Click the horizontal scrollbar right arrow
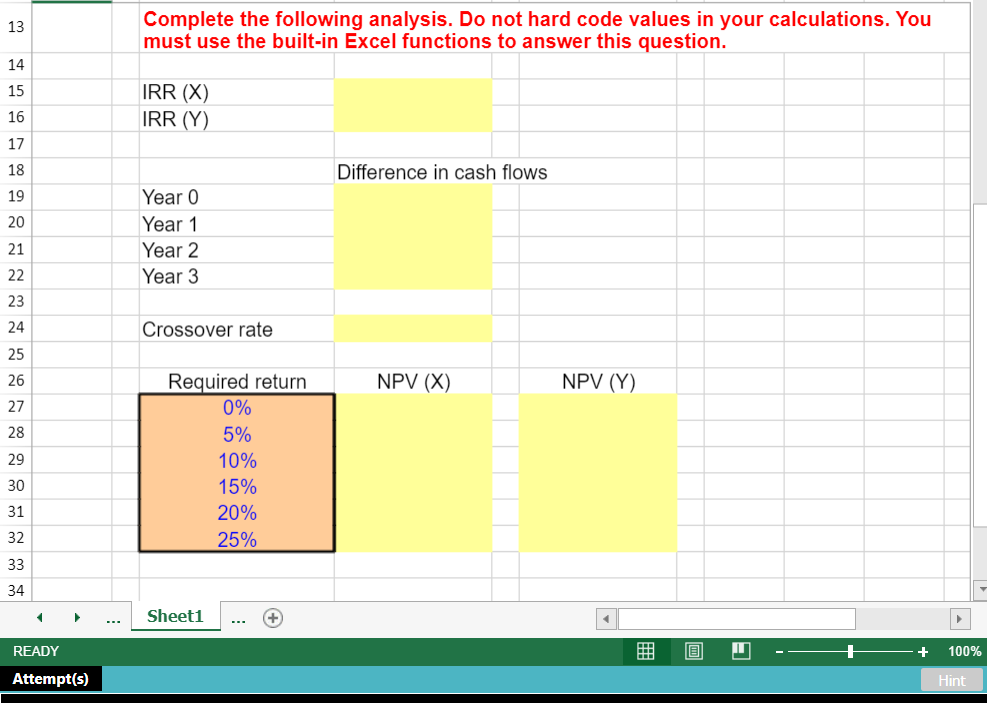The image size is (987, 703). pos(959,618)
